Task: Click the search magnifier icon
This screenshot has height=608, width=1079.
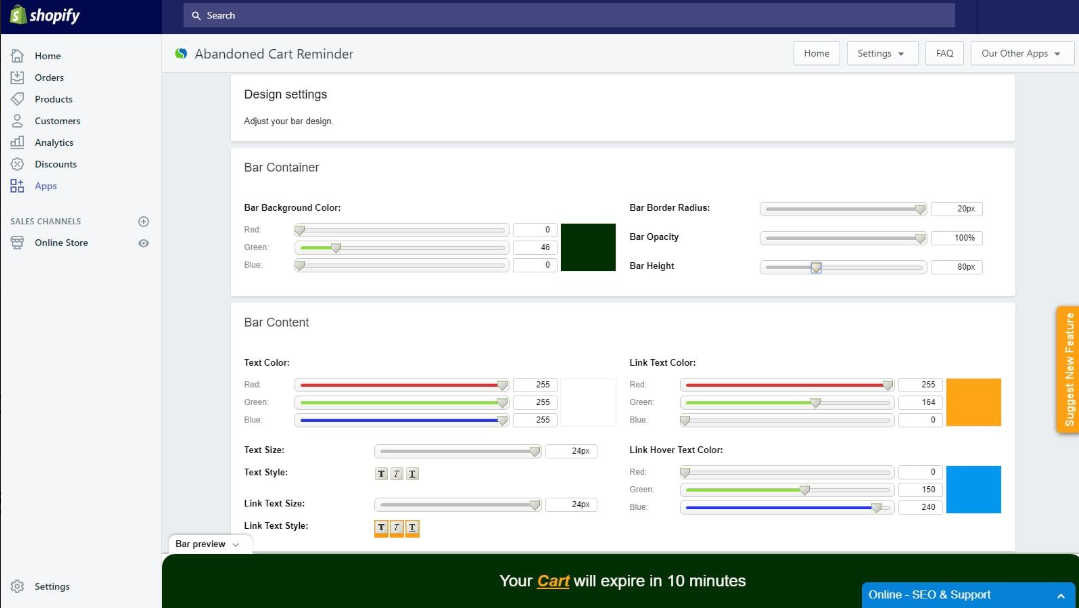Action: pos(196,15)
